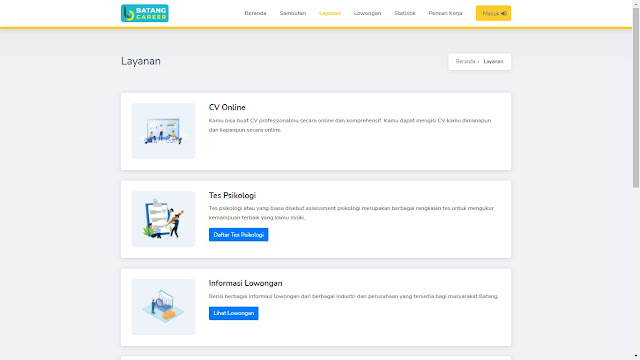Click the Tes Psikologi description paragraph

click(x=351, y=213)
